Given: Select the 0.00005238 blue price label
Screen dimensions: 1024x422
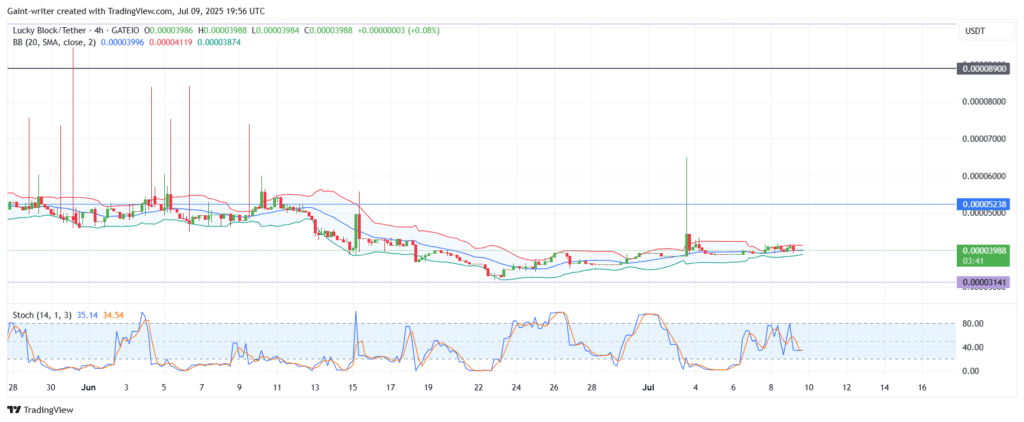Looking at the screenshot, I should (x=983, y=204).
